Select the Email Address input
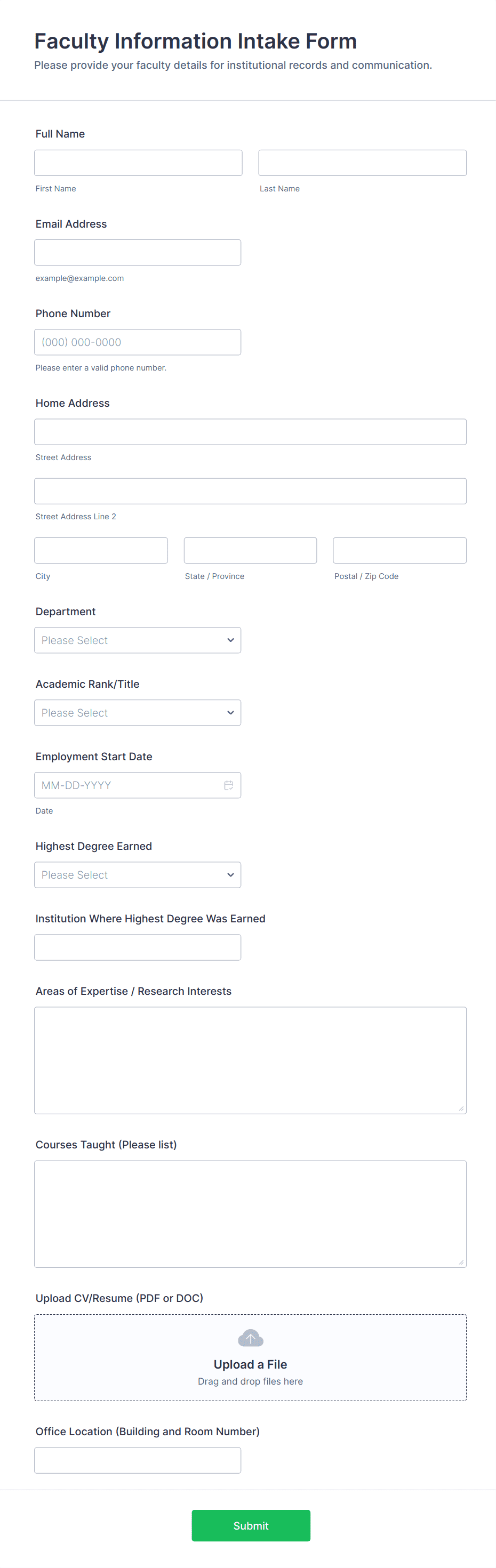The image size is (496, 1568). tap(138, 253)
